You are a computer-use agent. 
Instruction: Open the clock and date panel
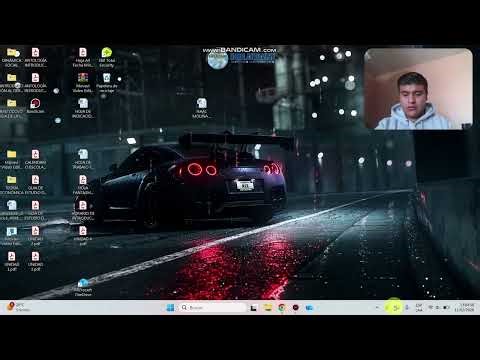464,307
